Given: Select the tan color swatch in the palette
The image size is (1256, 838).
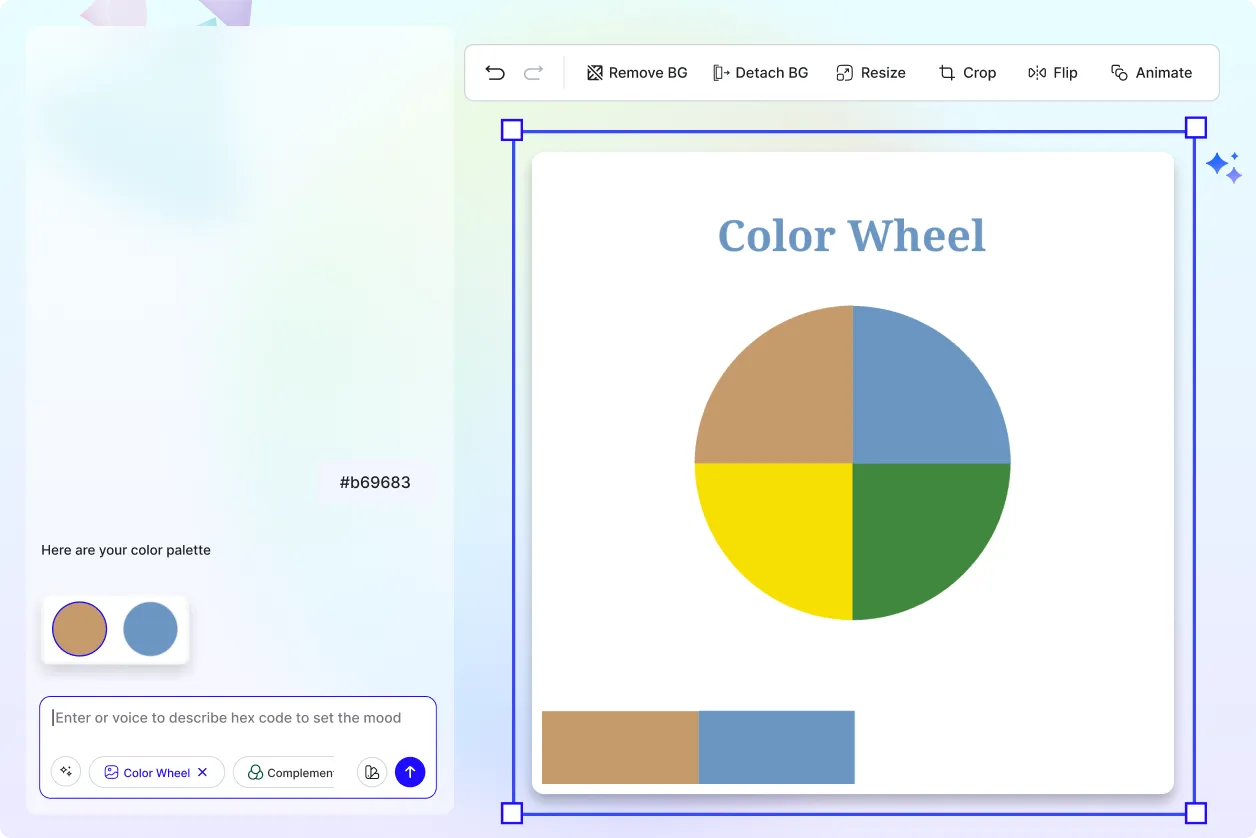Looking at the screenshot, I should click(x=78, y=629).
